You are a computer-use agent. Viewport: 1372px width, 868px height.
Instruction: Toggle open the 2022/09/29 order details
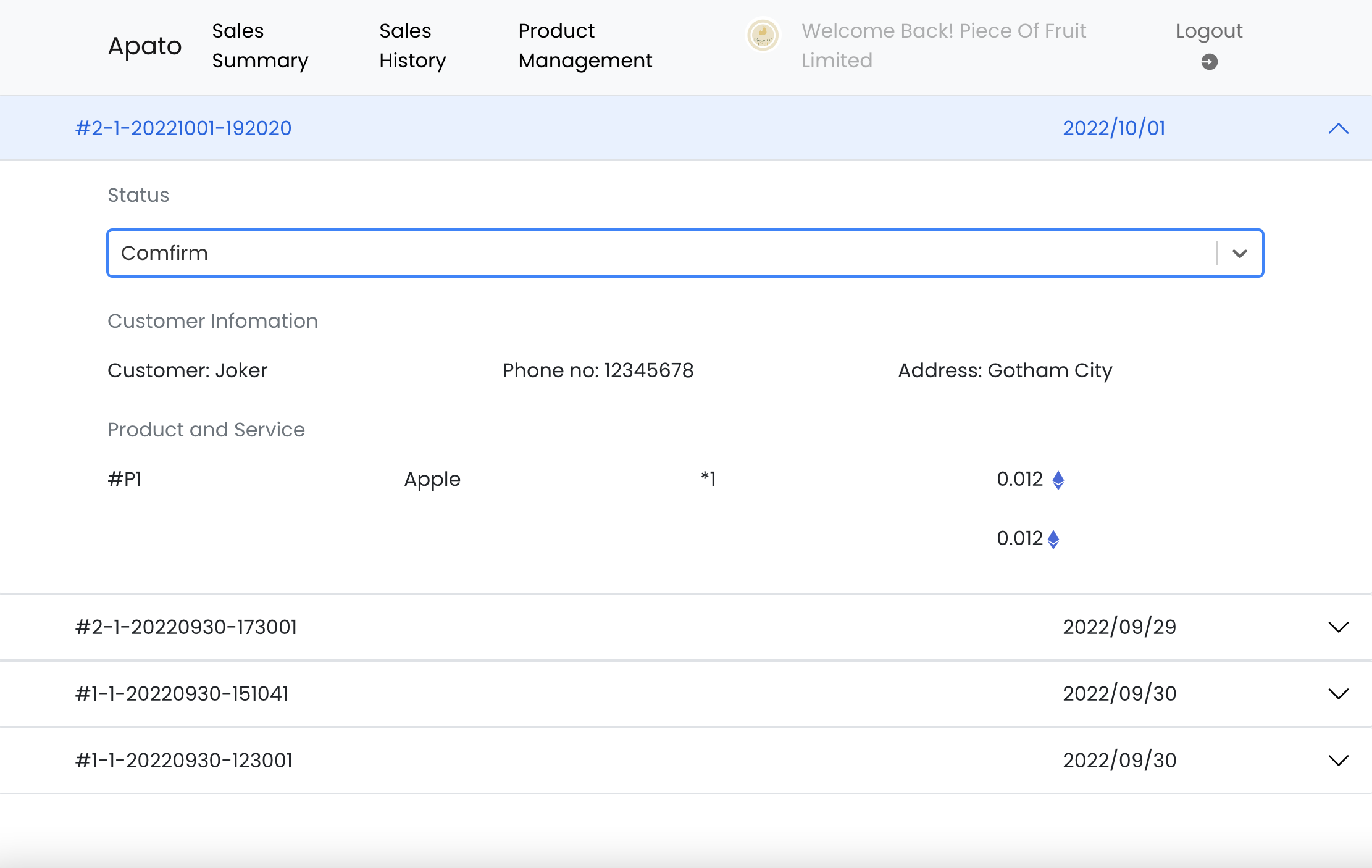pyautogui.click(x=1339, y=627)
